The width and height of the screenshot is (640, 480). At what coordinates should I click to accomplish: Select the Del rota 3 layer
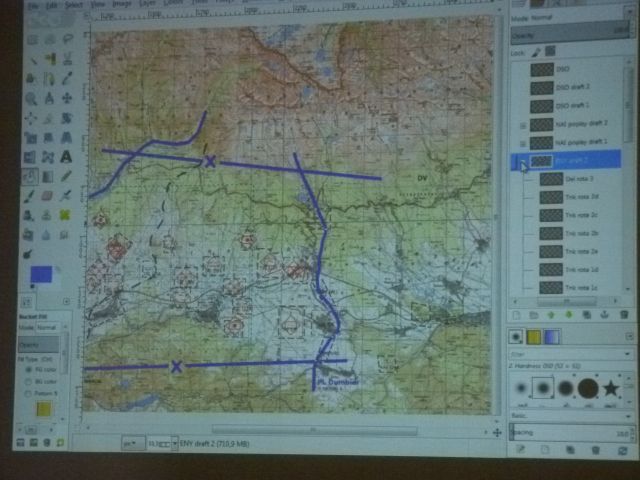tap(580, 179)
